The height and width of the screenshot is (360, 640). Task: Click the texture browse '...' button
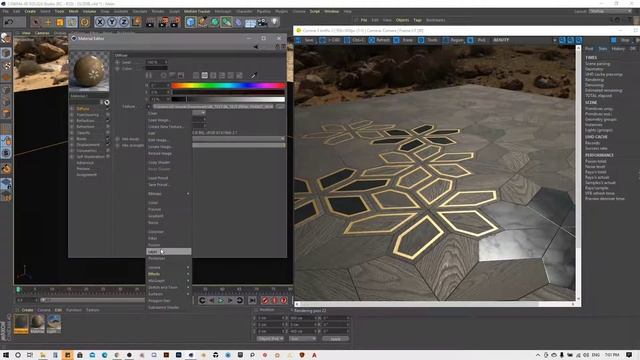pos(280,106)
